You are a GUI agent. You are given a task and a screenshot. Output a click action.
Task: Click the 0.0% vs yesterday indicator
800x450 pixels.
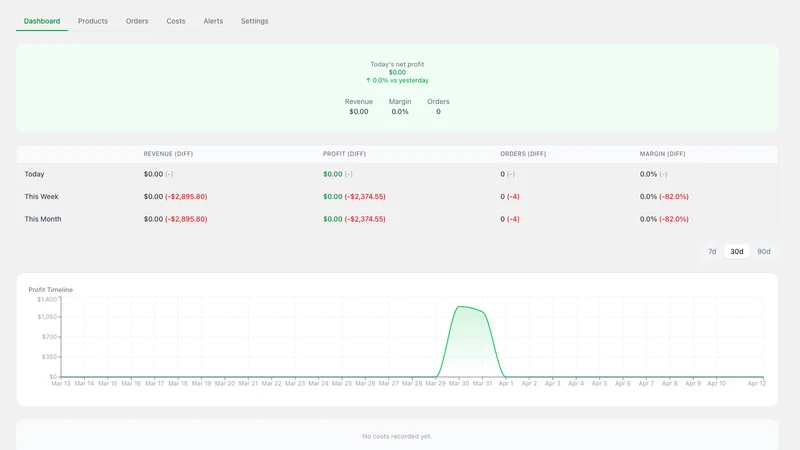(x=397, y=80)
